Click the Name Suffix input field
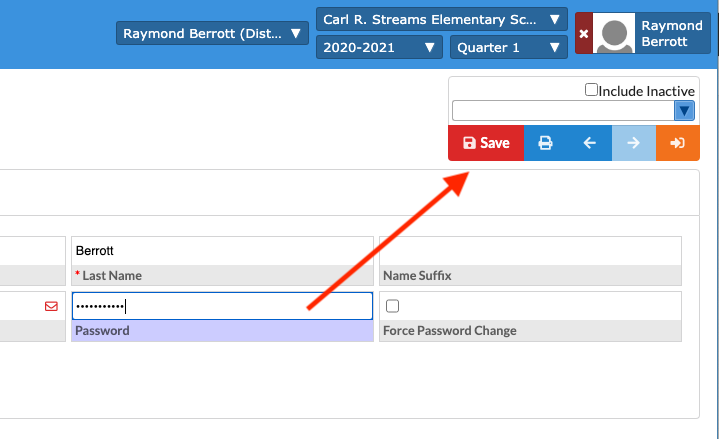The image size is (719, 439). (530, 250)
